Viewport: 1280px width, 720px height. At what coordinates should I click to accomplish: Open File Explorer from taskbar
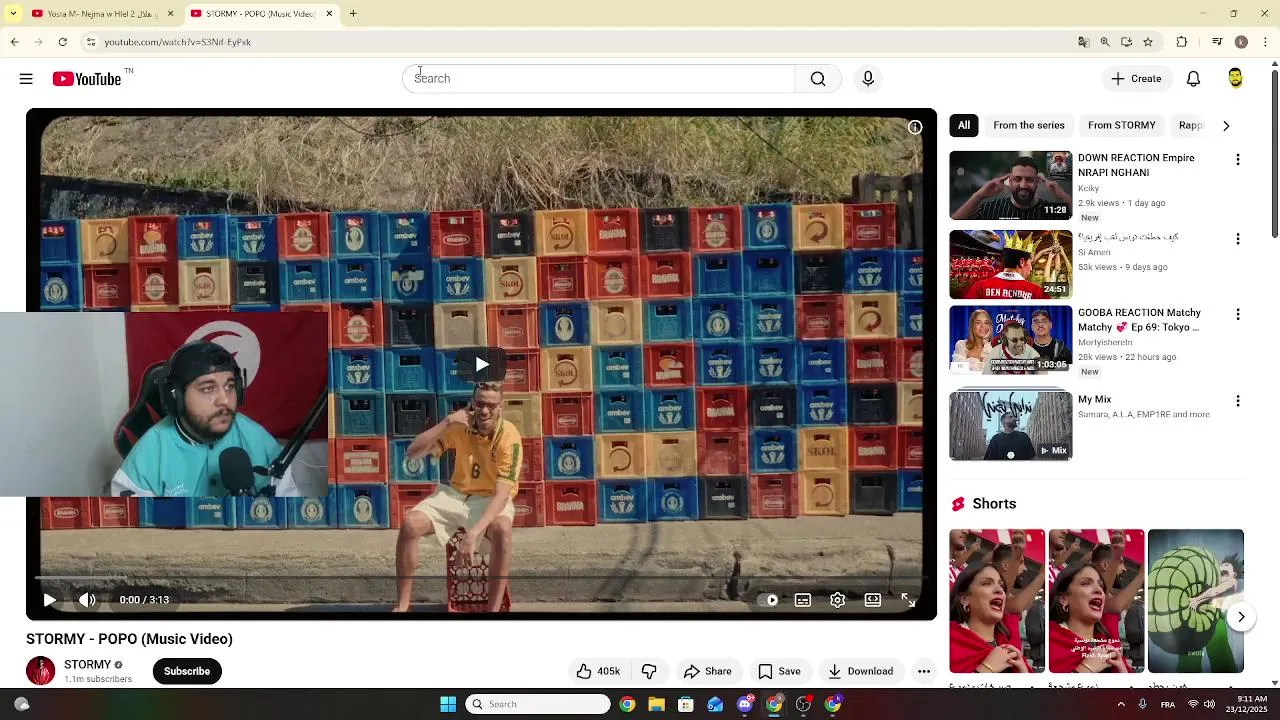(656, 704)
